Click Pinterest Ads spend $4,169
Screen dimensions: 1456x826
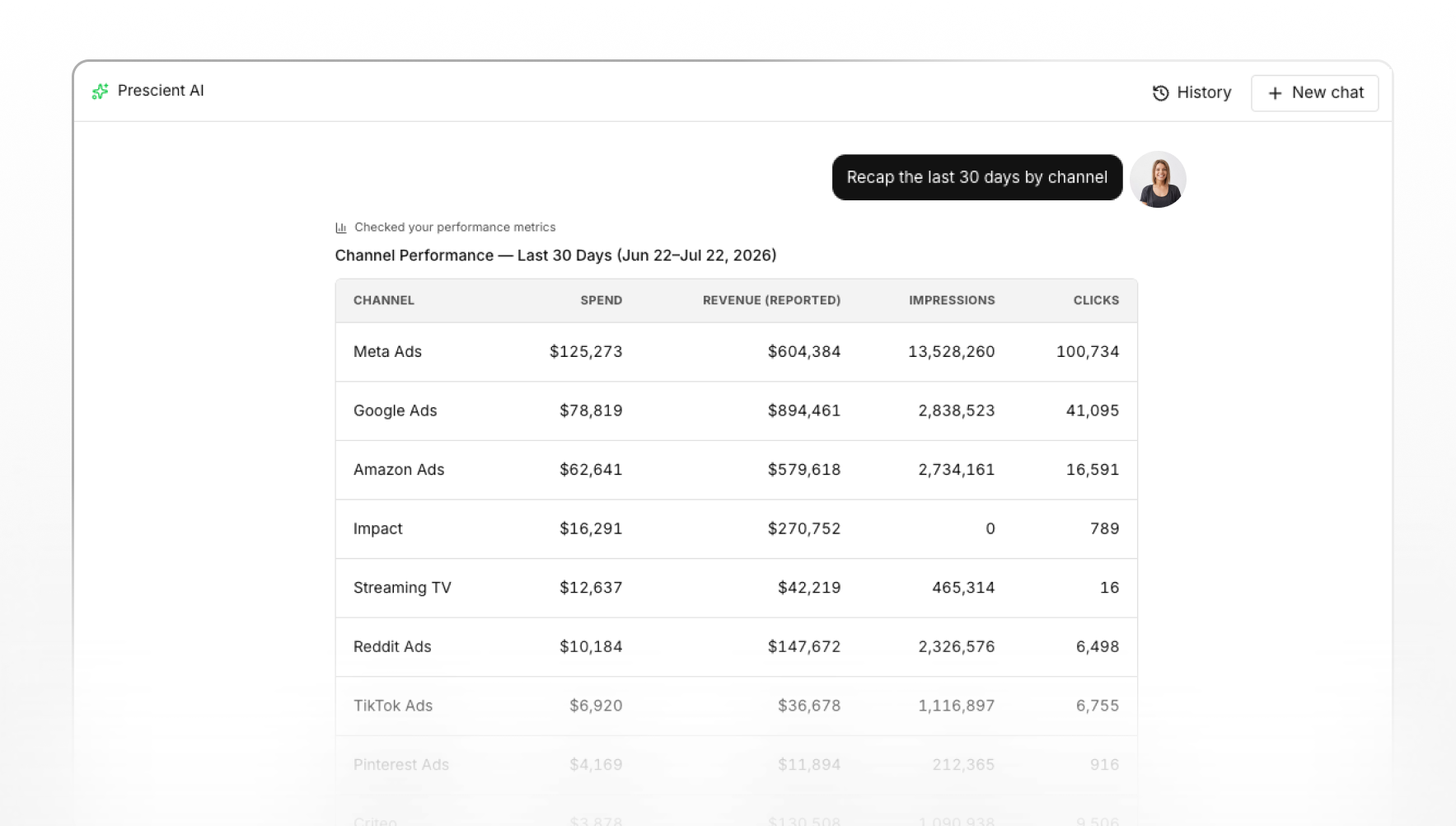click(596, 765)
